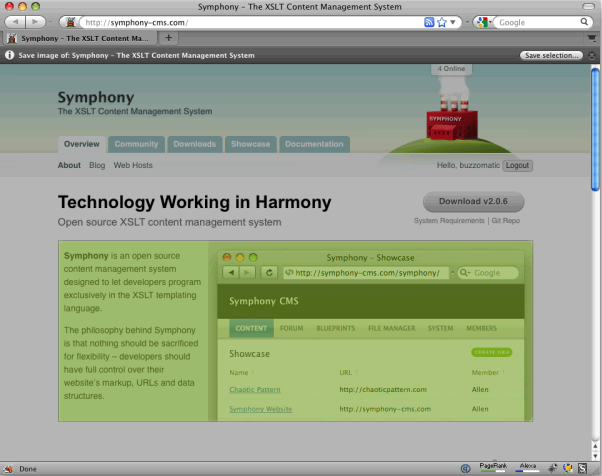The image size is (602, 476).
Task: Open the Web Hosts link
Action: pos(133,165)
